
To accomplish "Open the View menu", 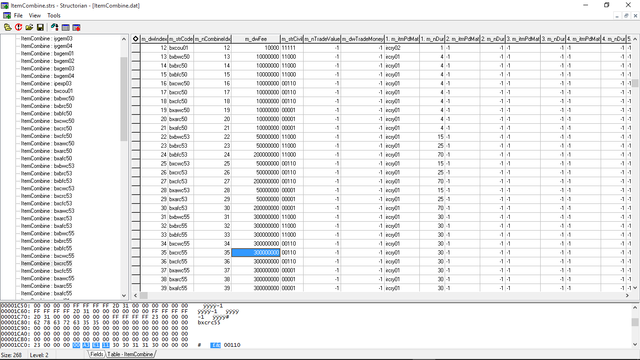I will point(35,16).
